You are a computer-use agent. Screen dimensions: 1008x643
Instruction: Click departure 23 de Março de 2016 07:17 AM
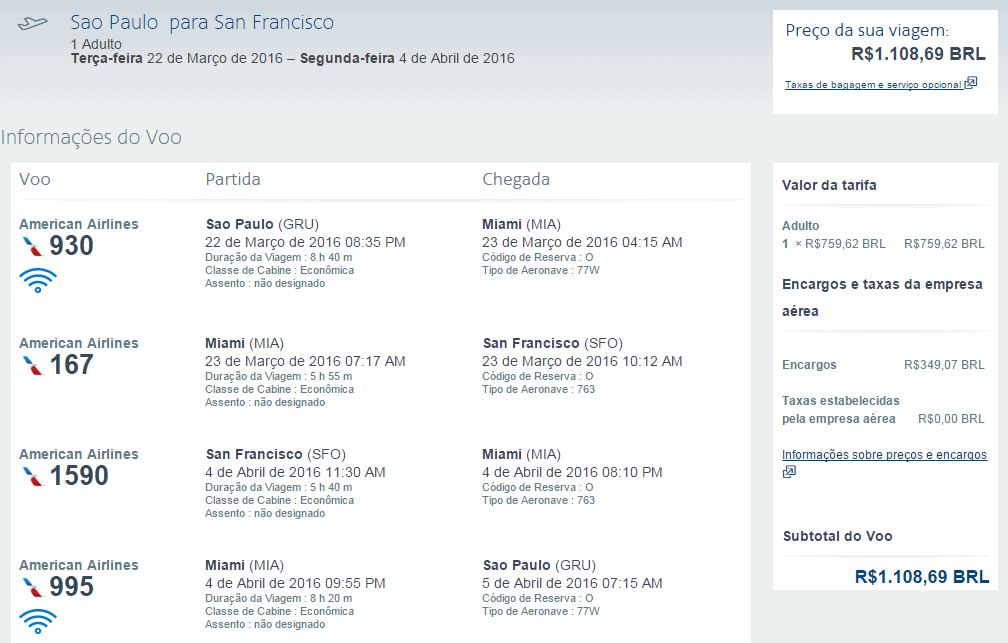305,361
